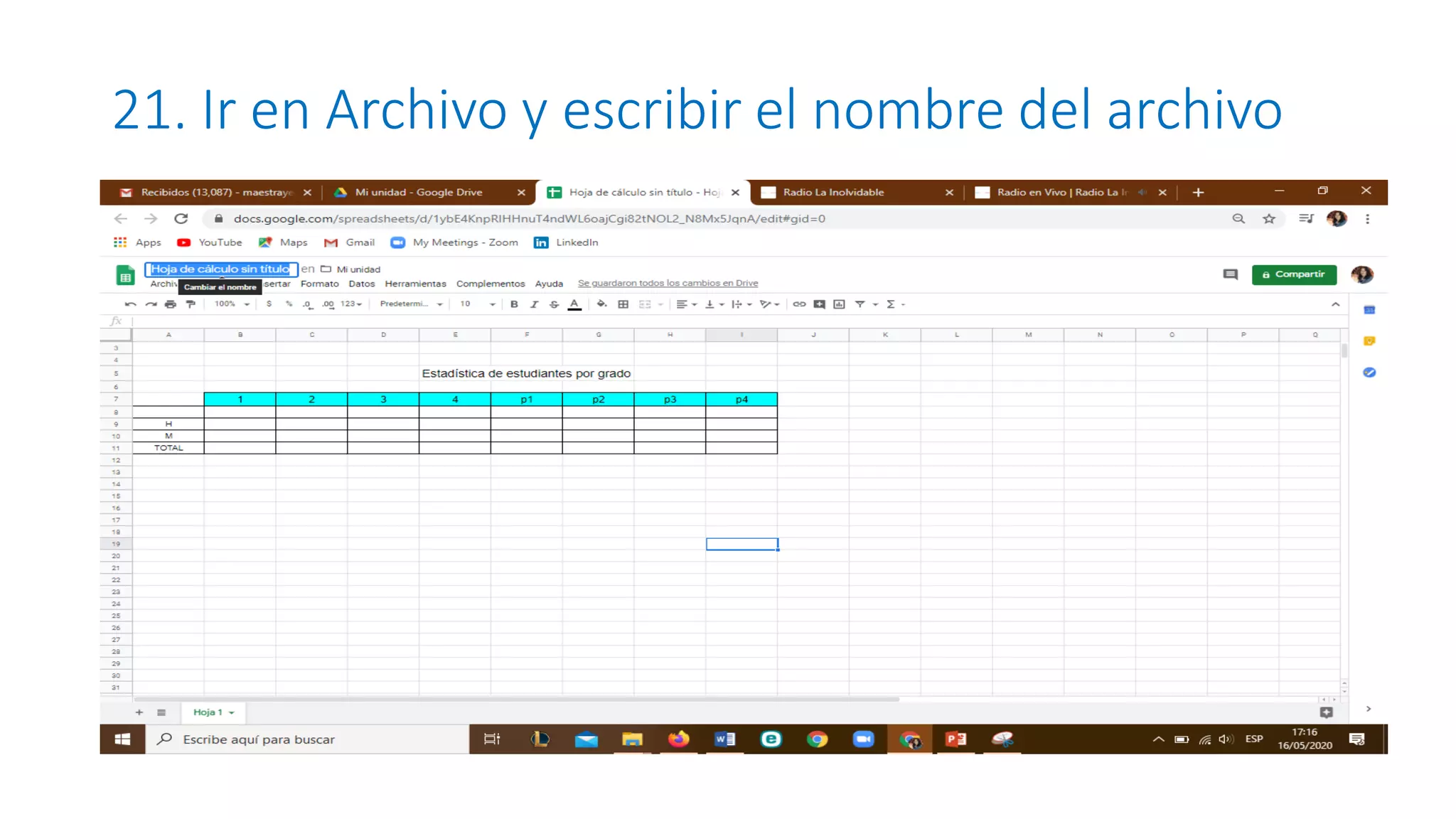The width and height of the screenshot is (1456, 819).
Task: Open the comment history icon beside Compartir
Action: point(1231,274)
